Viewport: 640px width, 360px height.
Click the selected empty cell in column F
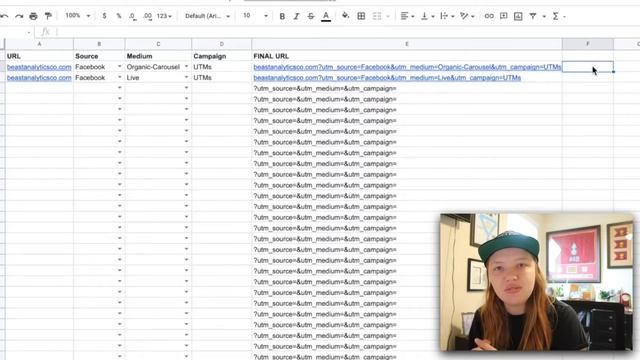[588, 67]
